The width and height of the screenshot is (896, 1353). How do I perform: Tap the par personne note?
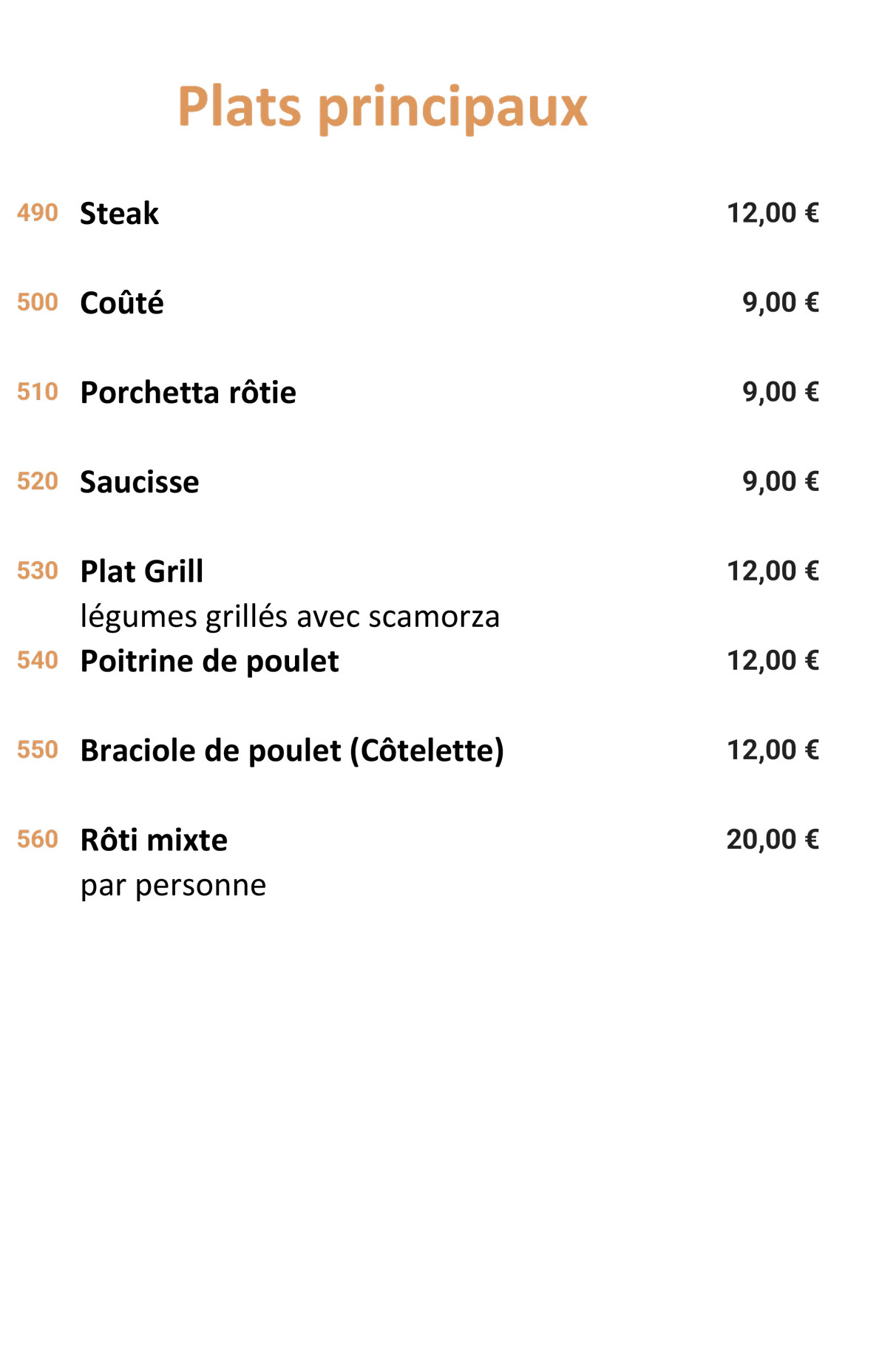click(173, 886)
